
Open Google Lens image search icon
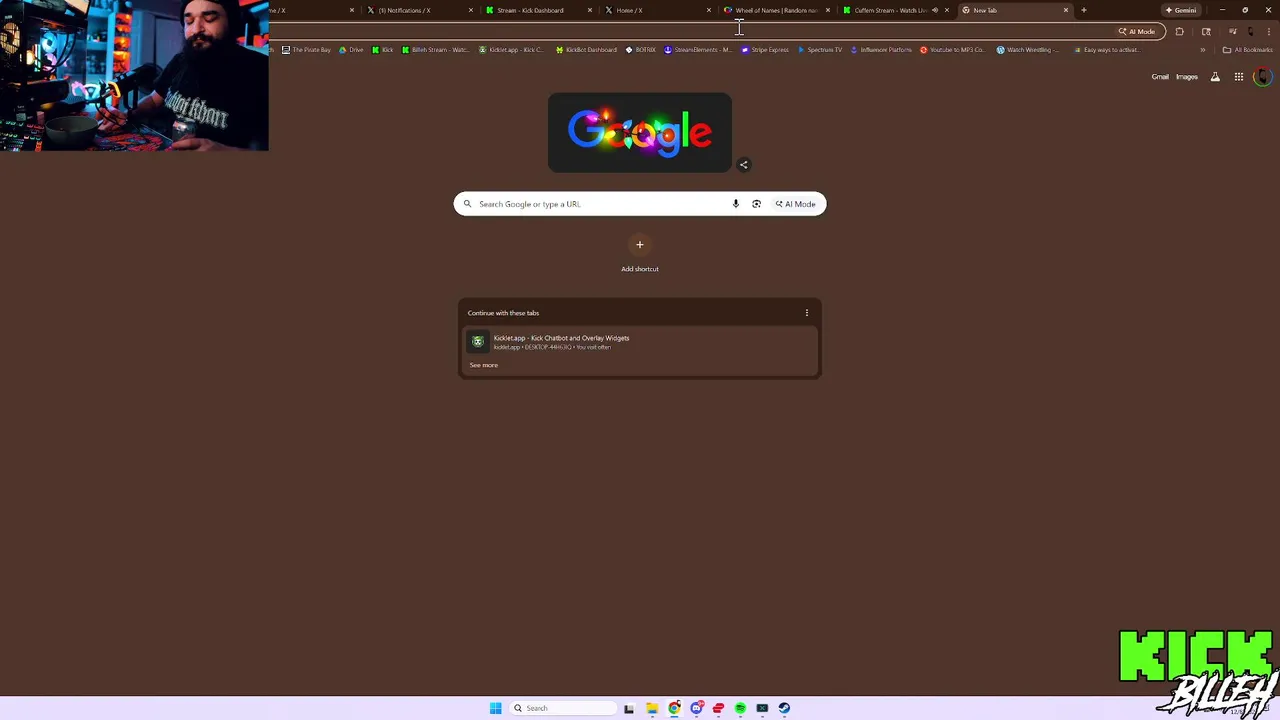[x=756, y=204]
